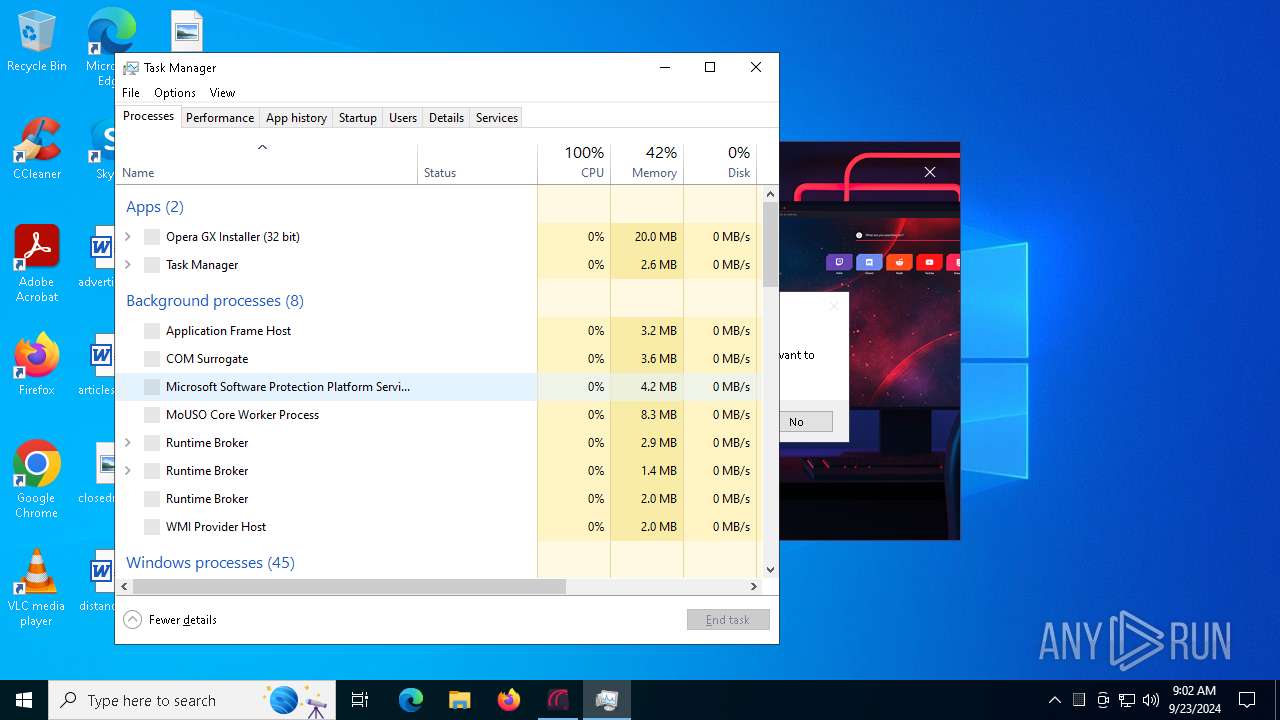Click the Application Frame Host process icon
The width and height of the screenshot is (1280, 720).
pyautogui.click(x=152, y=331)
